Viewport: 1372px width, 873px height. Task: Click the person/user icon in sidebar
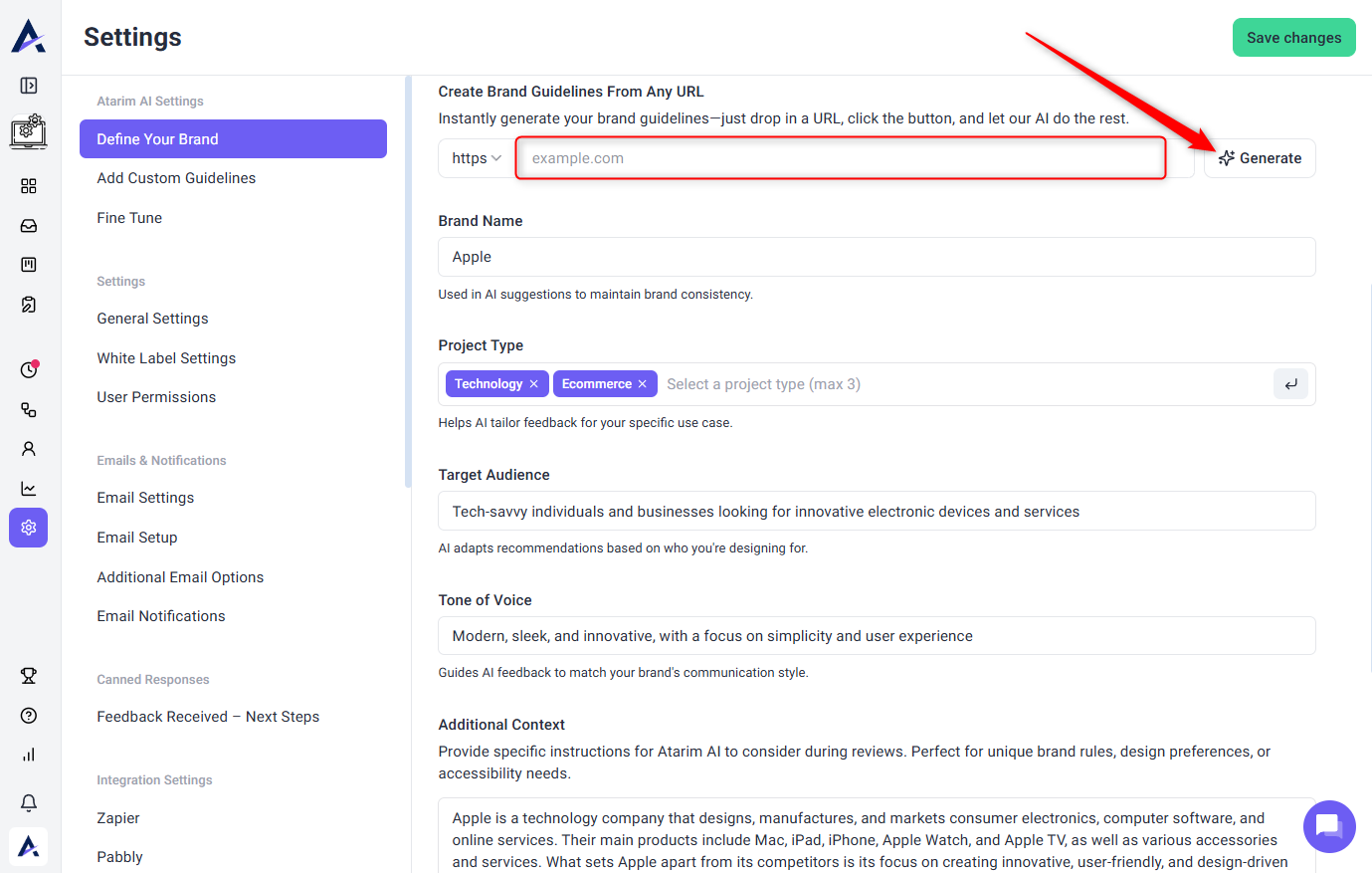(x=29, y=449)
